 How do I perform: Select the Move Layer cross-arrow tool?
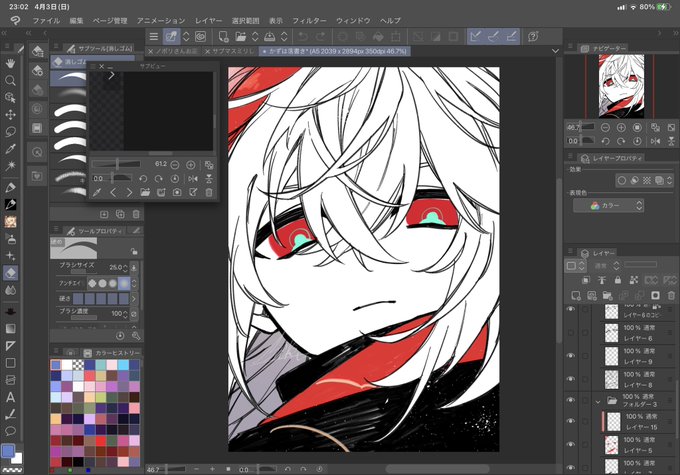pyautogui.click(x=10, y=115)
